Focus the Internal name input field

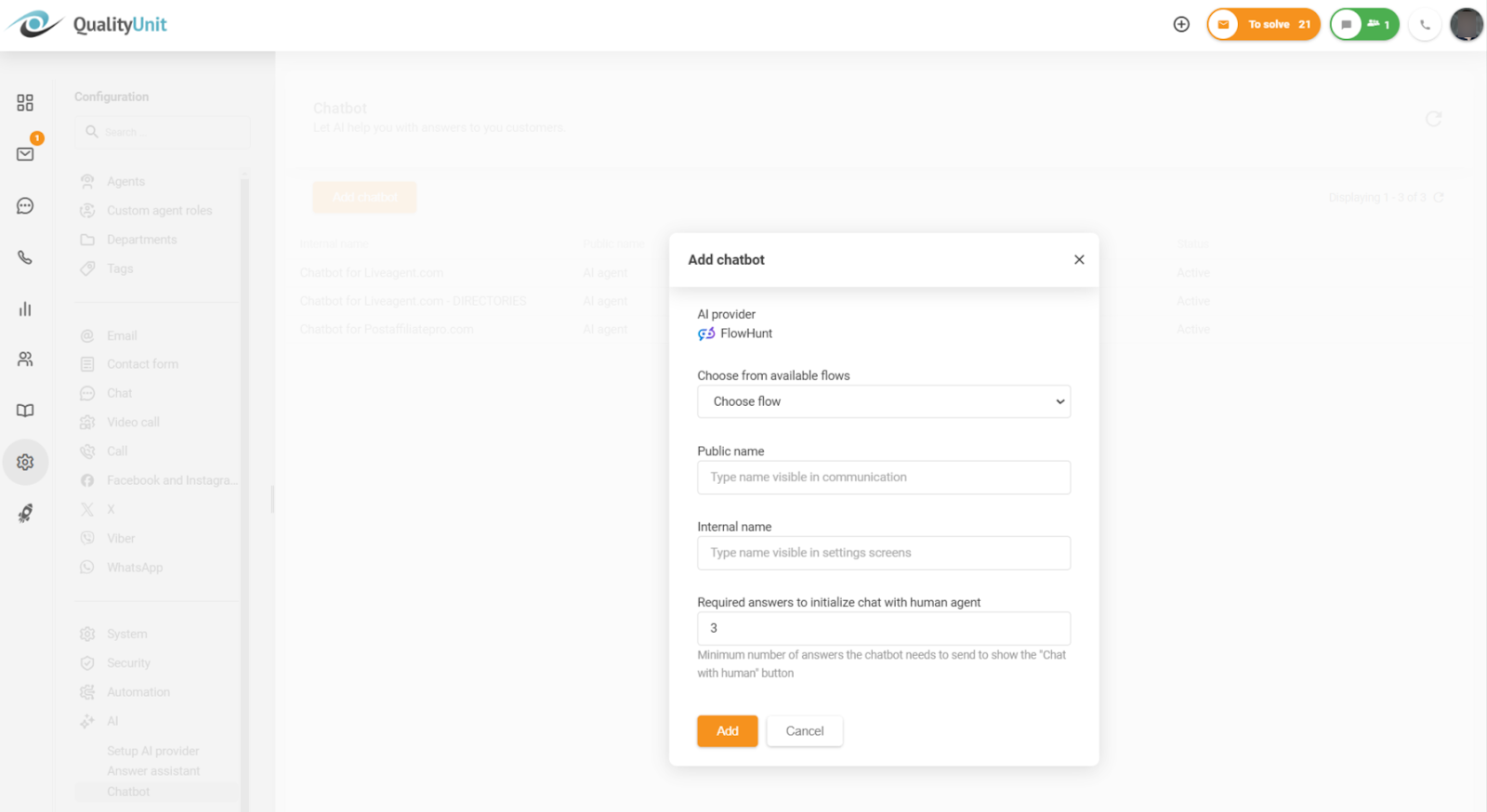coord(883,553)
